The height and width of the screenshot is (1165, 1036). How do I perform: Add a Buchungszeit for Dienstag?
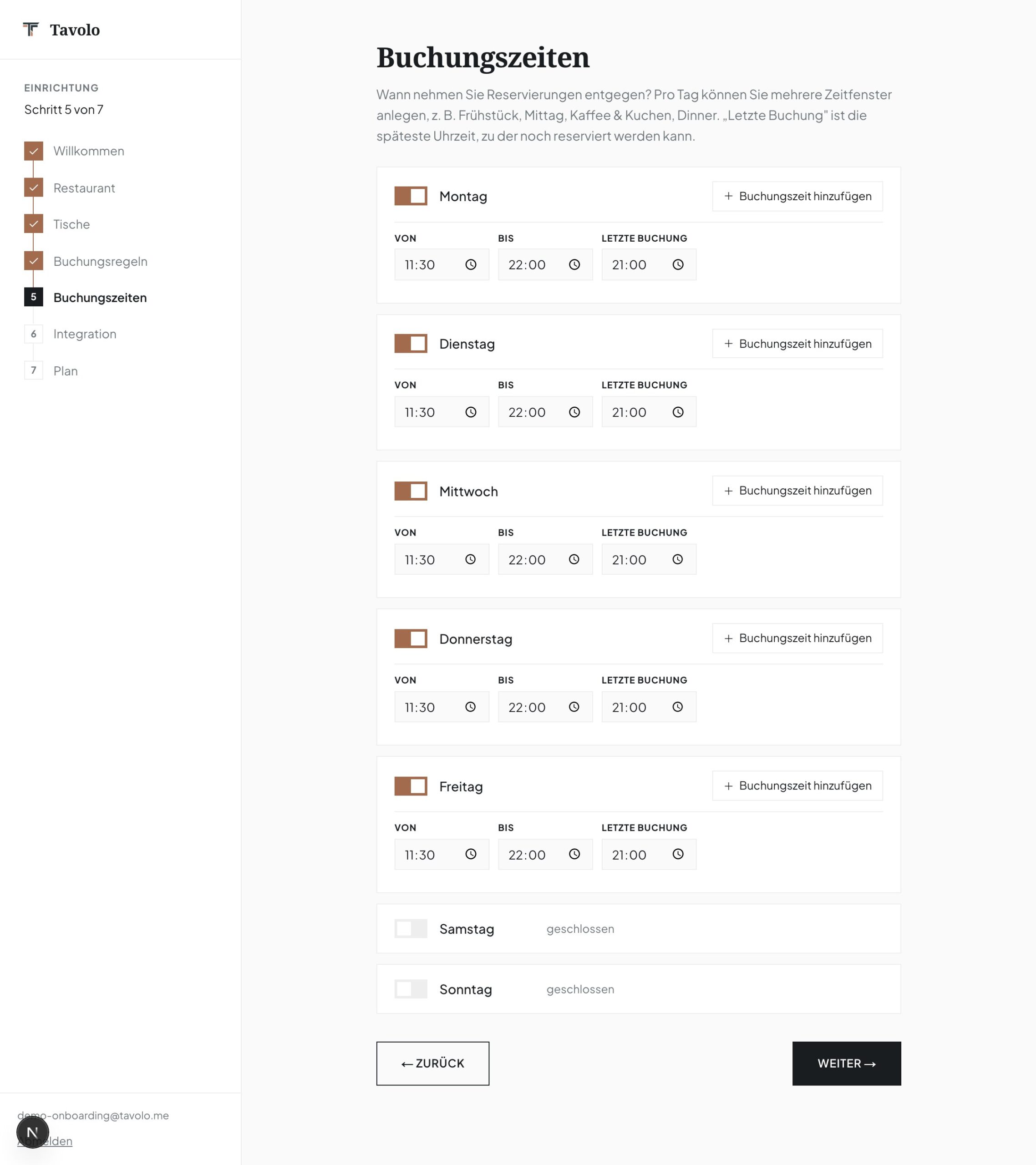pos(797,344)
